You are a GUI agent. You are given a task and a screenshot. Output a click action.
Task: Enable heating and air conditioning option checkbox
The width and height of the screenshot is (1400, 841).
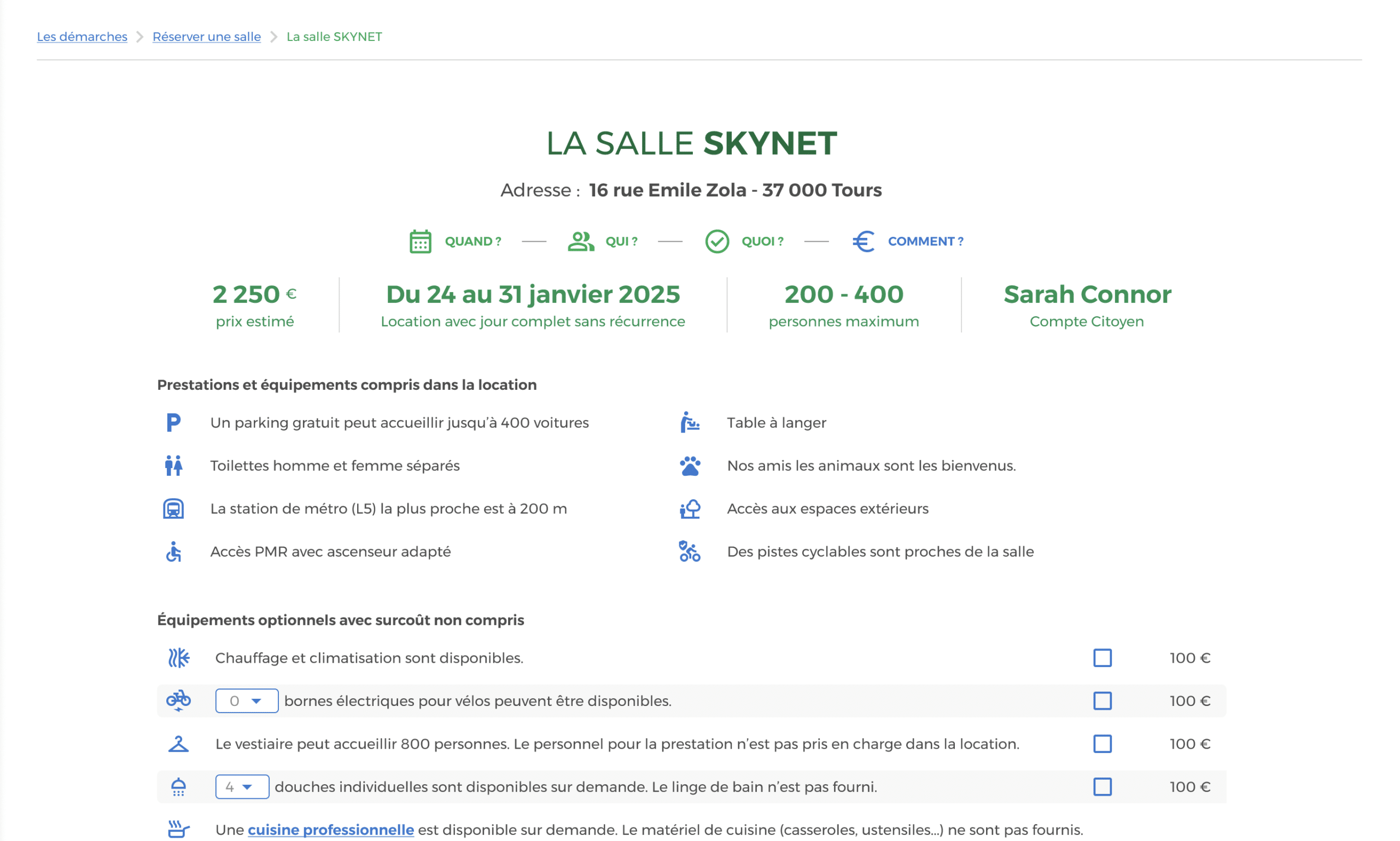[1102, 658]
